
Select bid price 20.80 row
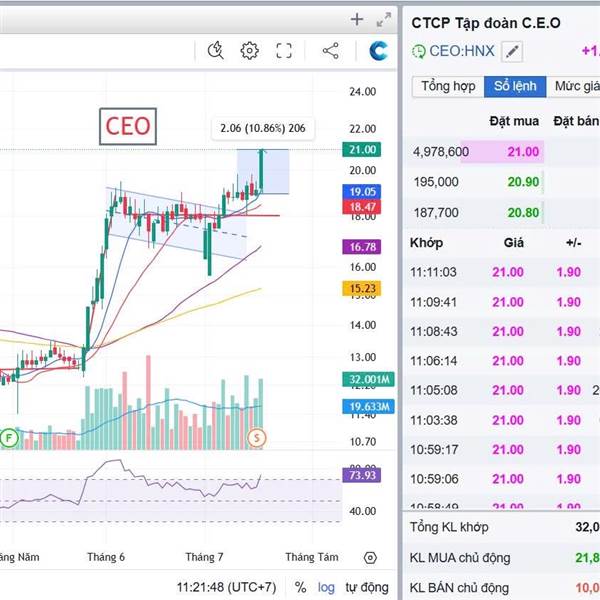(x=523, y=212)
